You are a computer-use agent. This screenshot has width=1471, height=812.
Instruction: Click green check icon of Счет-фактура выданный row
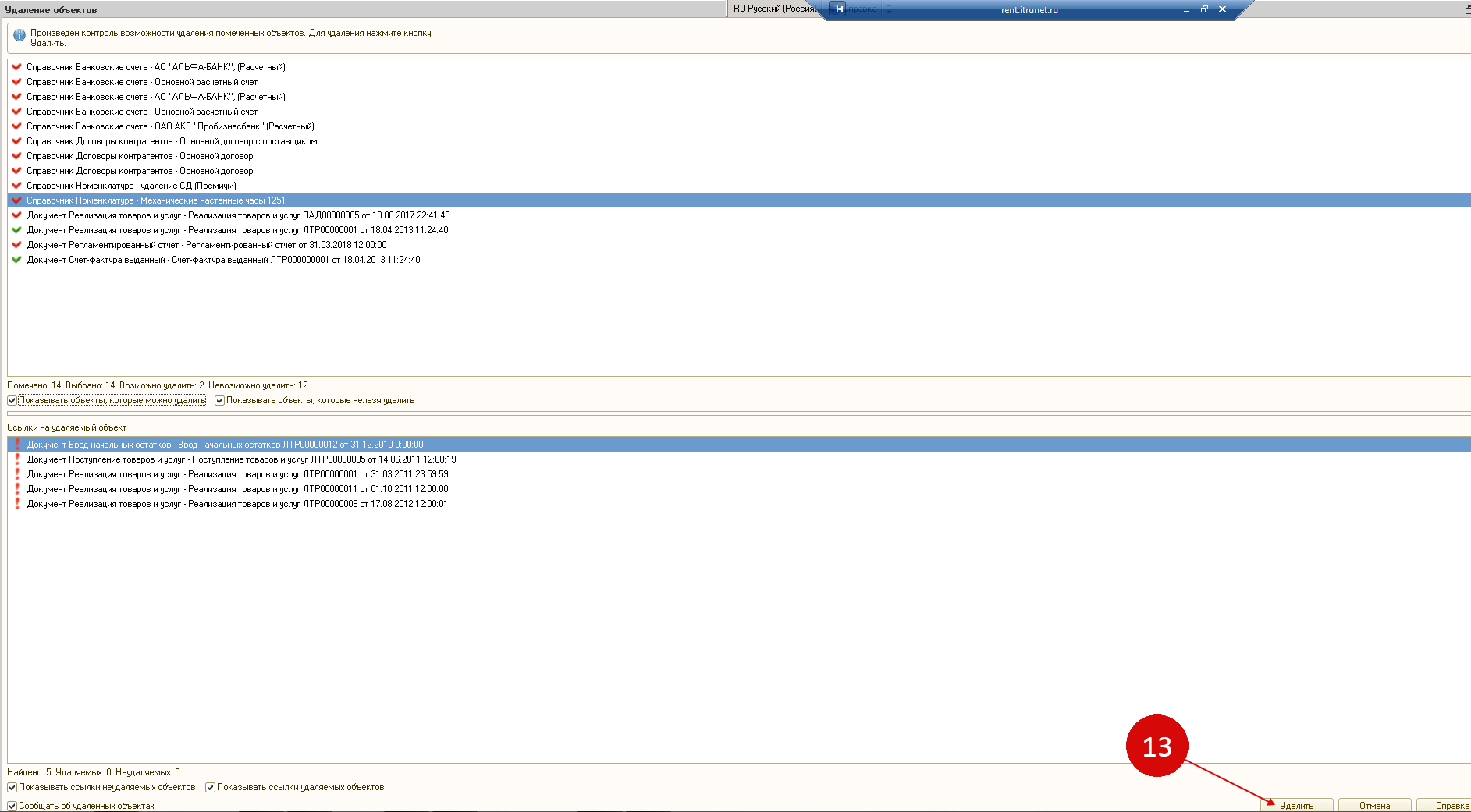[x=16, y=260]
